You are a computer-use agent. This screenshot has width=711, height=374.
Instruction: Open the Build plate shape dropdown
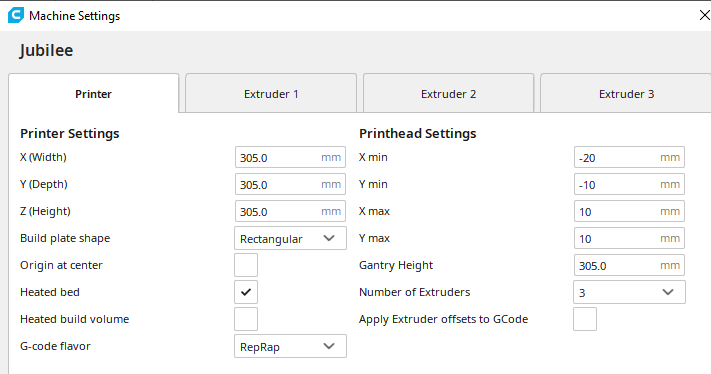[290, 238]
